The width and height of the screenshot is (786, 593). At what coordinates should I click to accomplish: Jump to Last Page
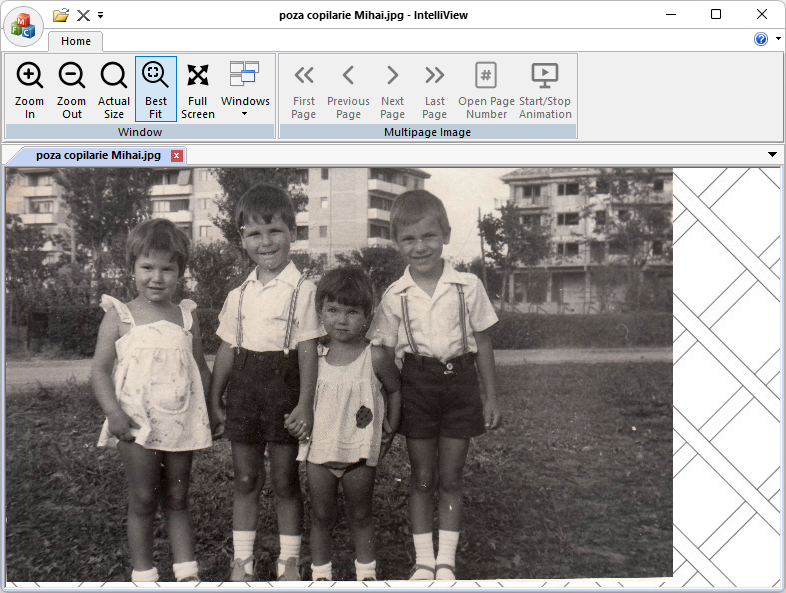click(x=435, y=90)
